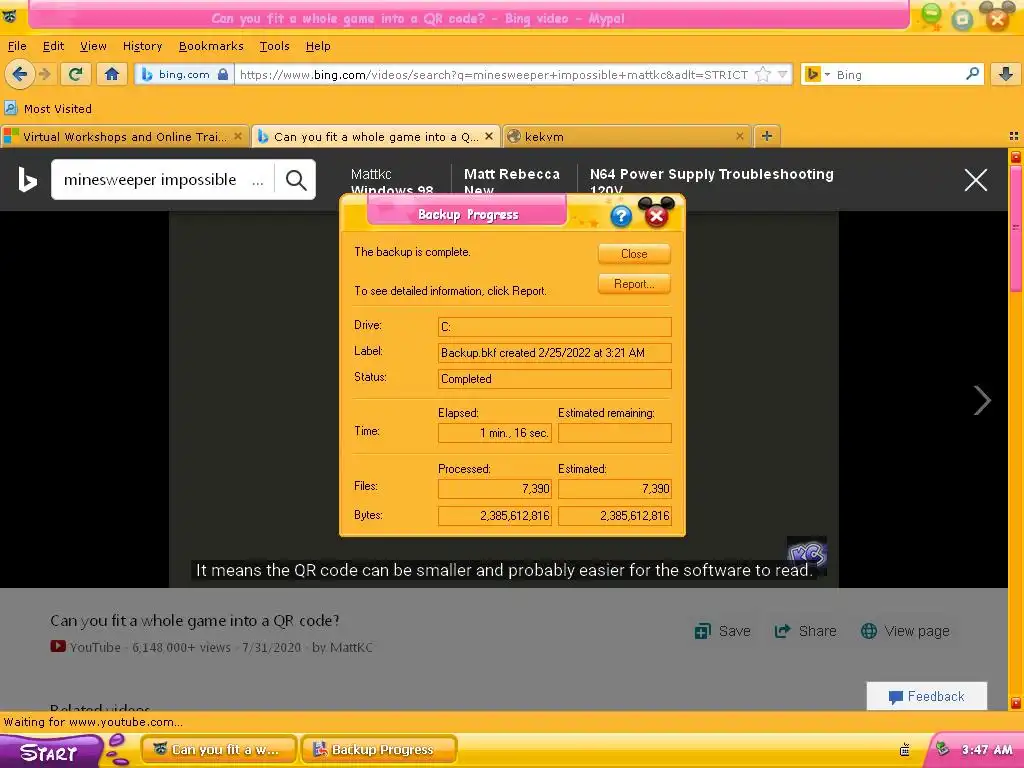This screenshot has width=1024, height=768.
Task: Reload the page with the green refresh icon
Action: (x=75, y=74)
